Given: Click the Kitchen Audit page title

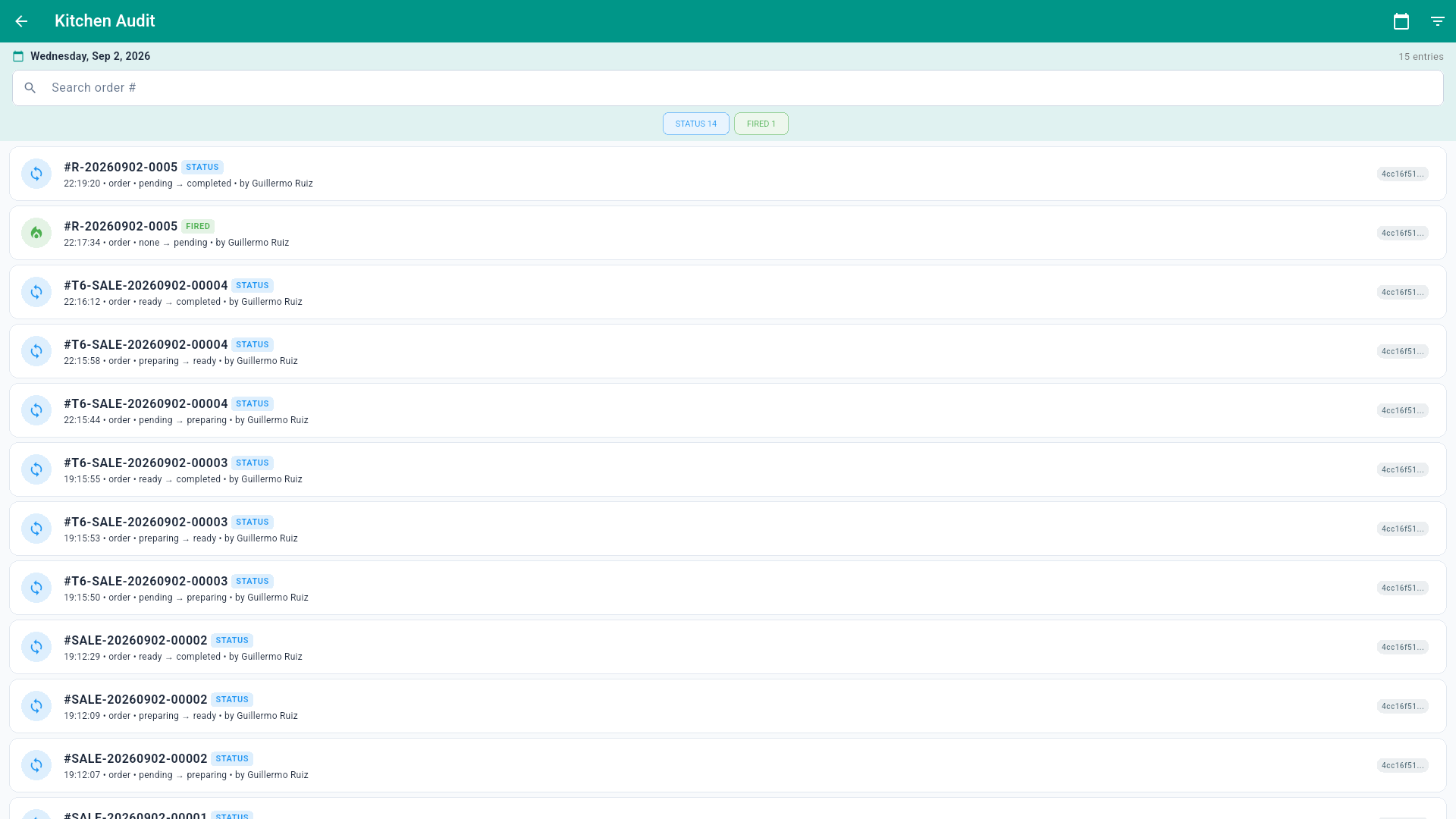Looking at the screenshot, I should [x=105, y=21].
